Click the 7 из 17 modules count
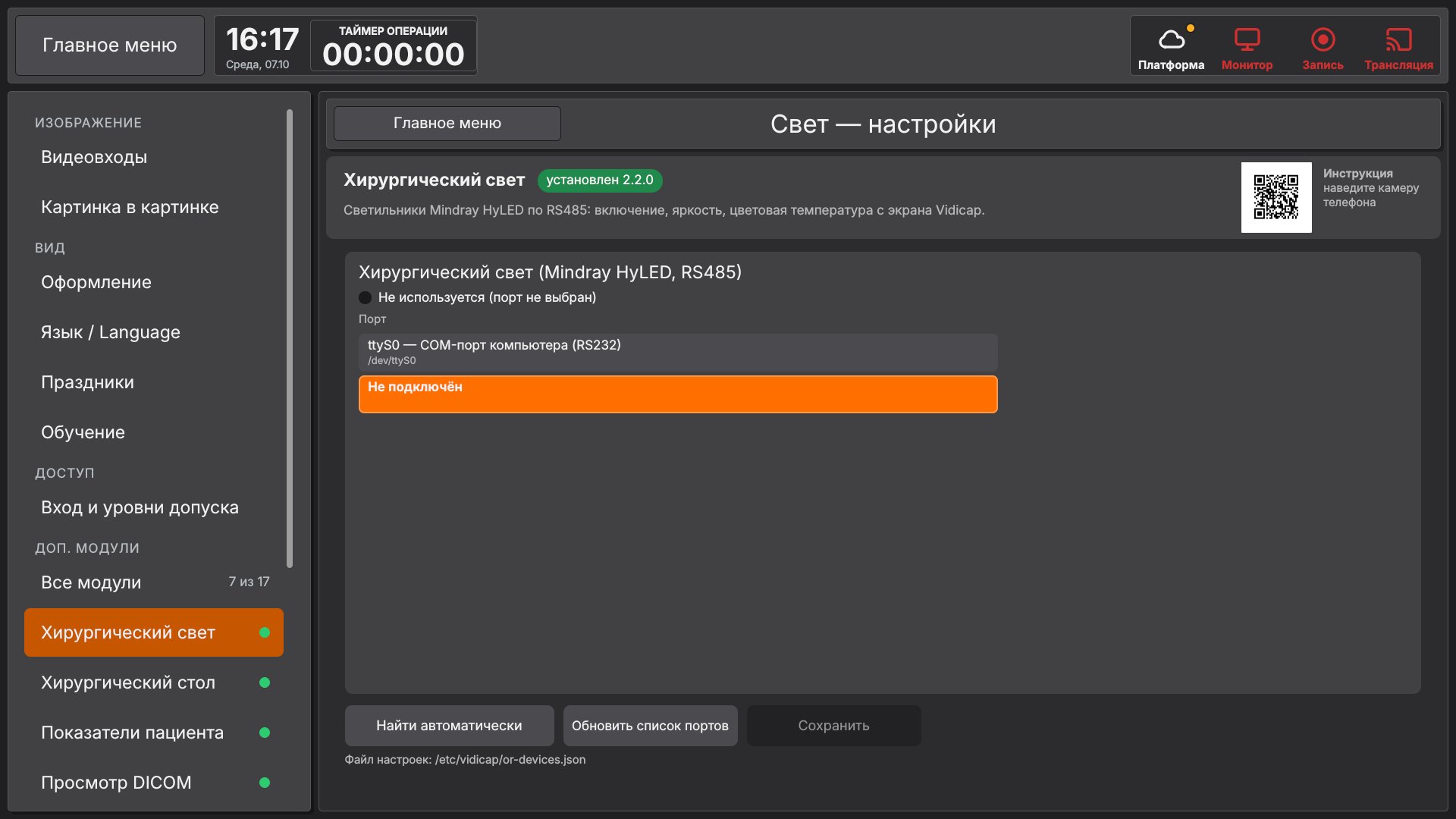Image resolution: width=1456 pixels, height=819 pixels. [249, 582]
